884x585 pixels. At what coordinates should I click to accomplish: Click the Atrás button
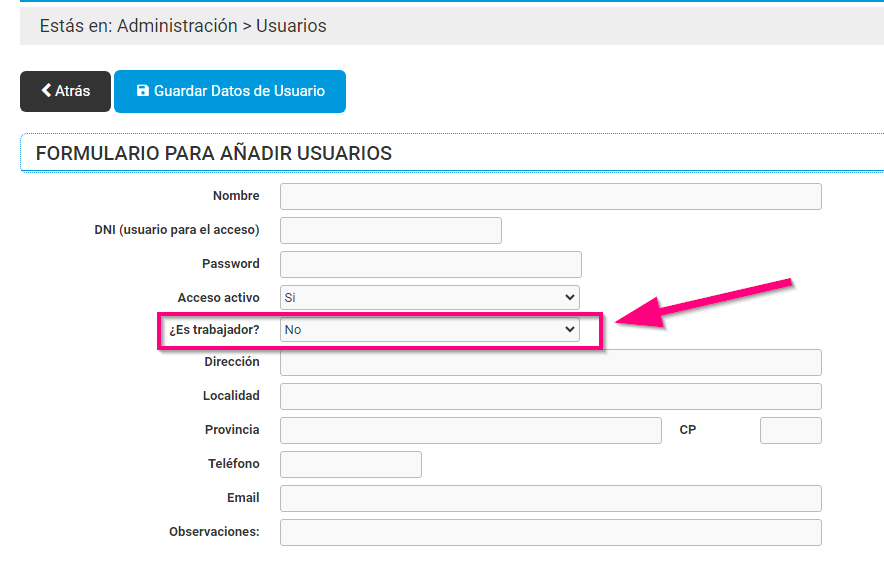coord(65,91)
